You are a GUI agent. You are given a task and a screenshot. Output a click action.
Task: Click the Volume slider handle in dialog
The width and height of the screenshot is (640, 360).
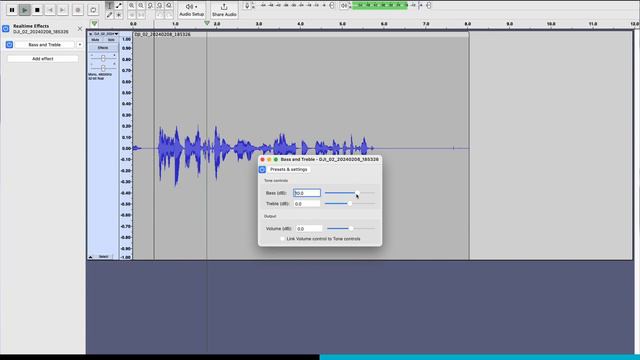351,229
